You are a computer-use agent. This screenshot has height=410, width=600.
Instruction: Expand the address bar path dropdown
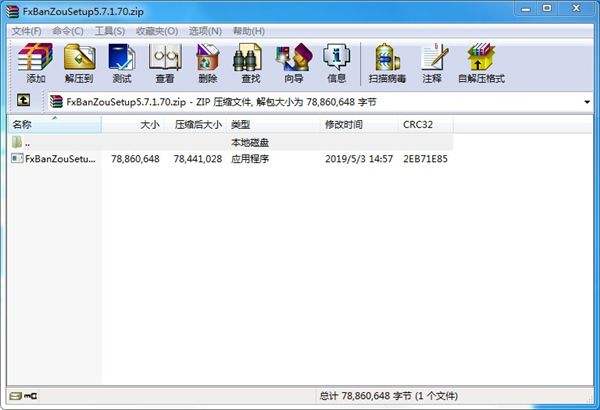click(x=587, y=102)
